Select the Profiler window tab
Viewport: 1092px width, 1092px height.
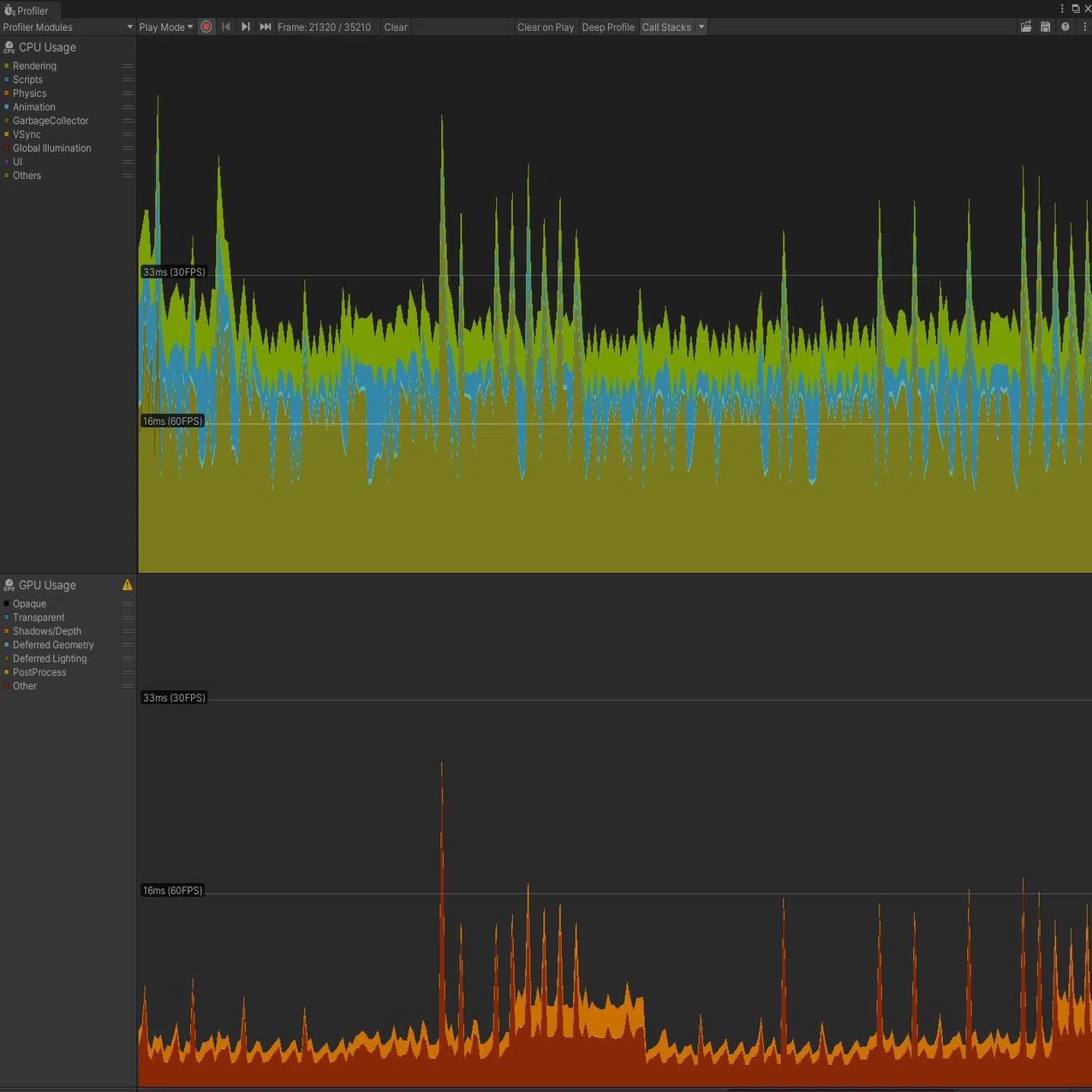30,10
